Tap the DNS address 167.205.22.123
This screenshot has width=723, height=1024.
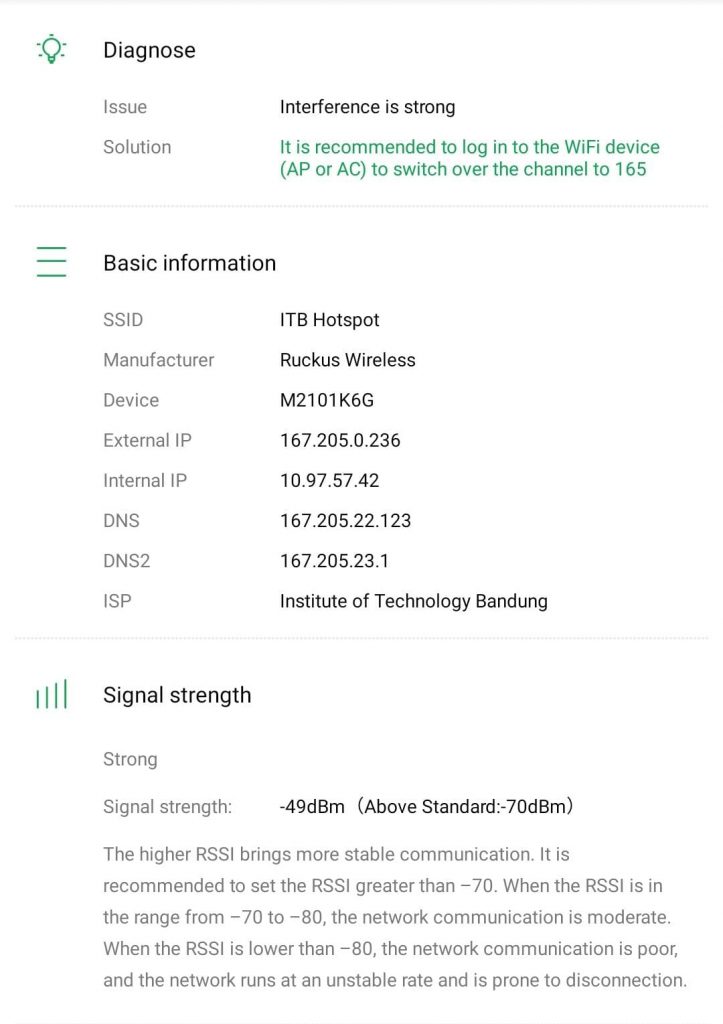(345, 520)
